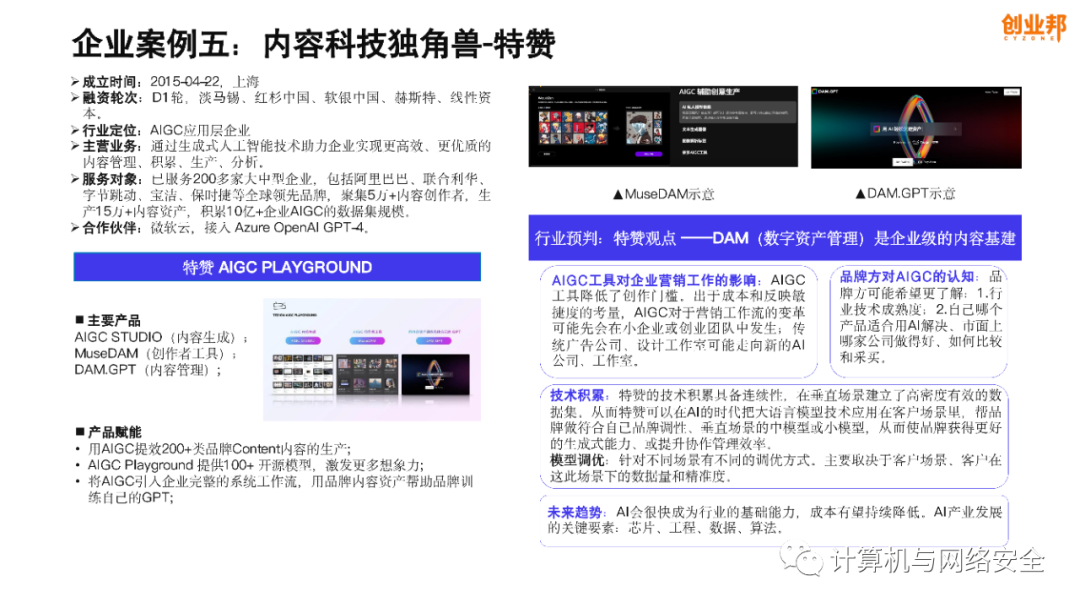Screen dimensions: 1080x608
Task: Click the 主营业务 bullet label
Action: [x=111, y=146]
